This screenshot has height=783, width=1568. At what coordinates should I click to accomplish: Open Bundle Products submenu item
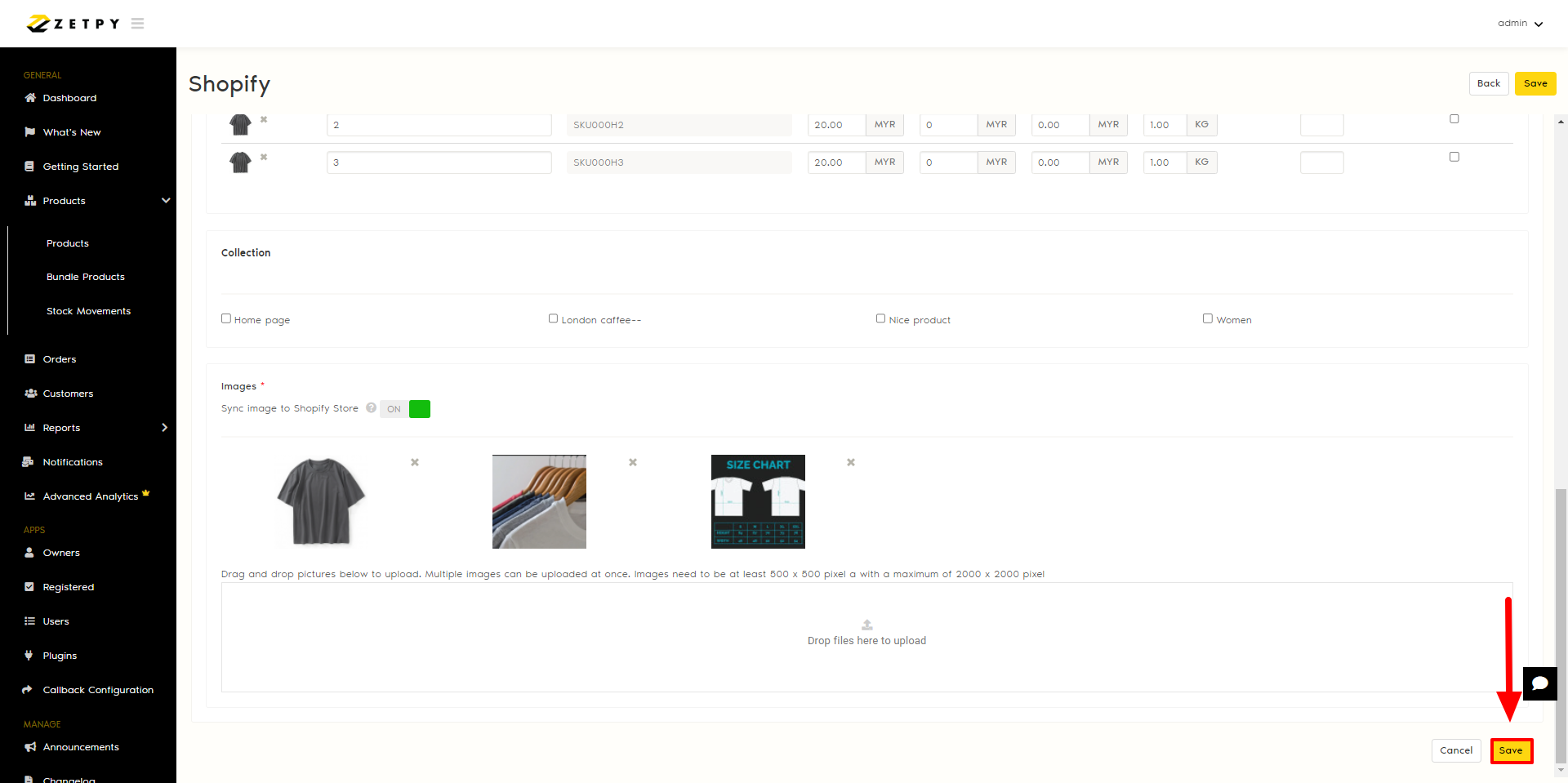(86, 278)
